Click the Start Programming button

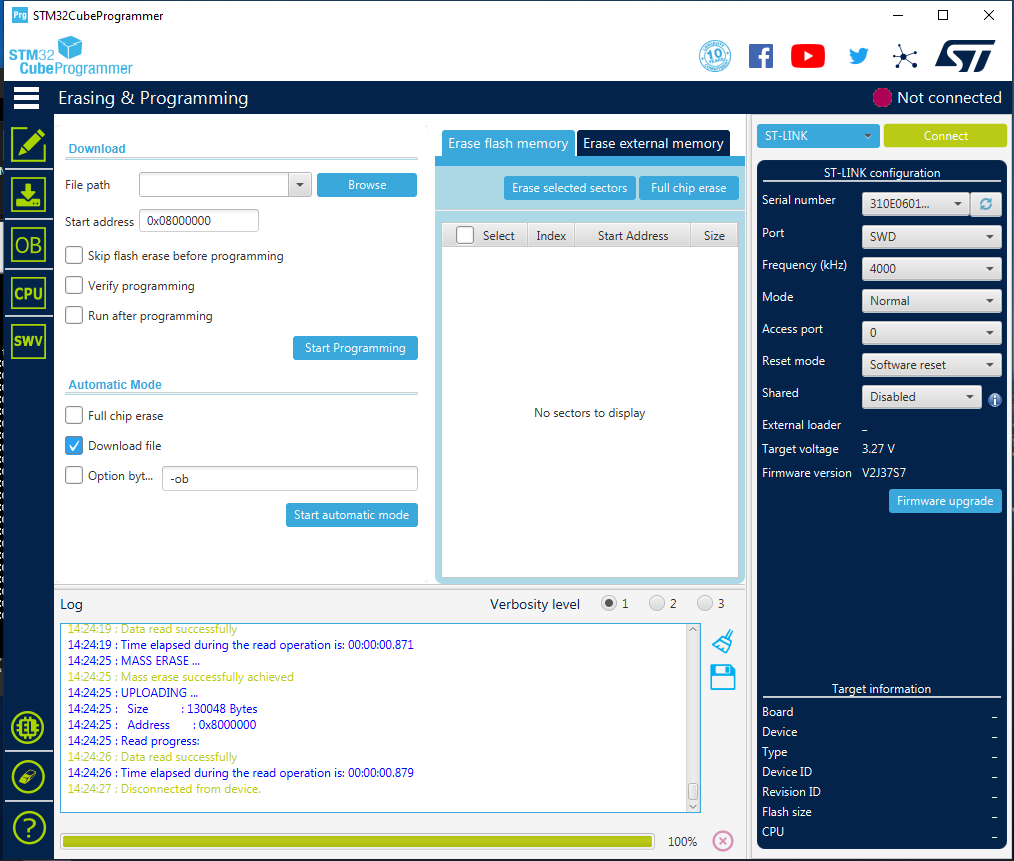[x=355, y=348]
